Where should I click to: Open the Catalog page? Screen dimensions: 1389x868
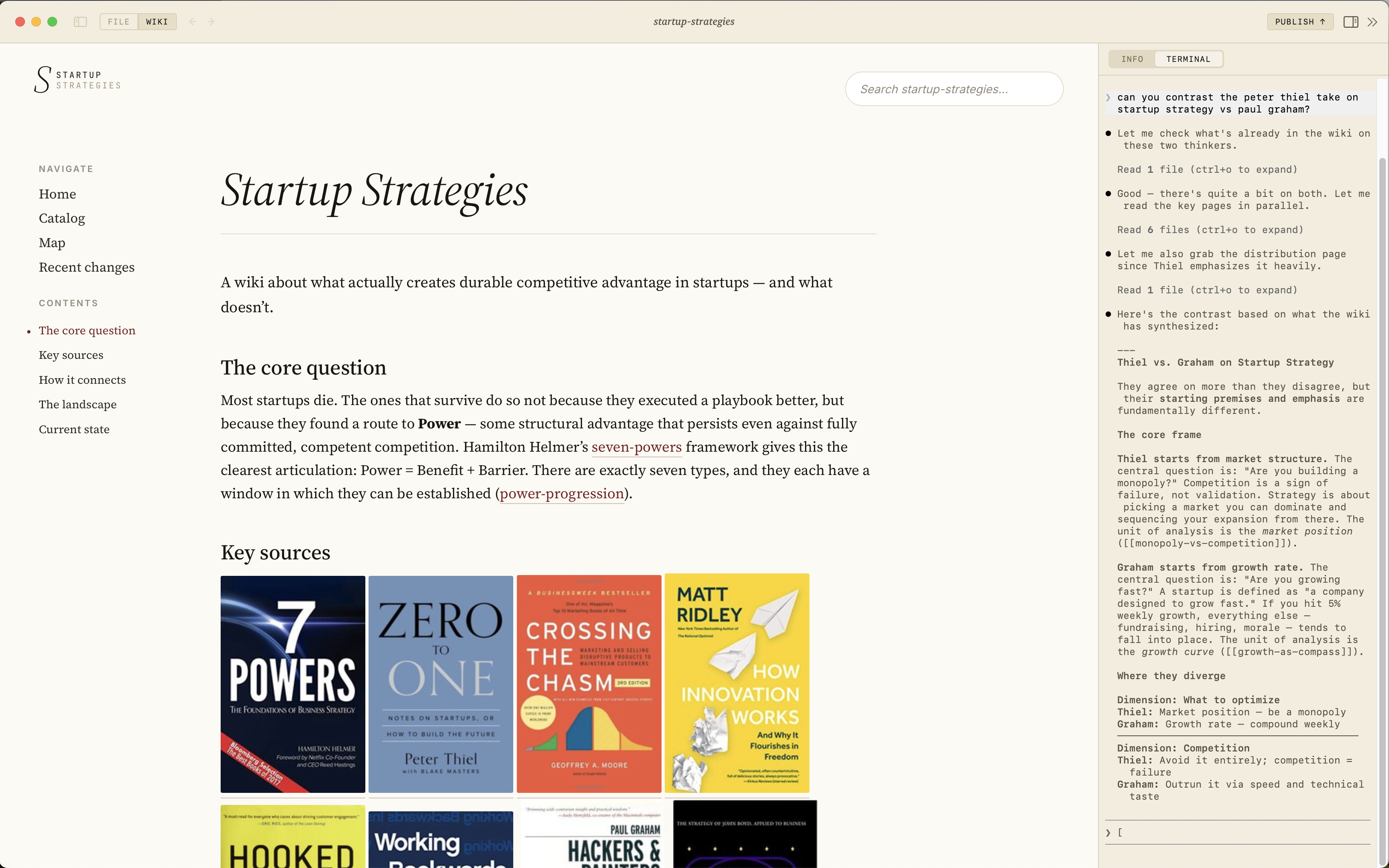click(x=61, y=218)
